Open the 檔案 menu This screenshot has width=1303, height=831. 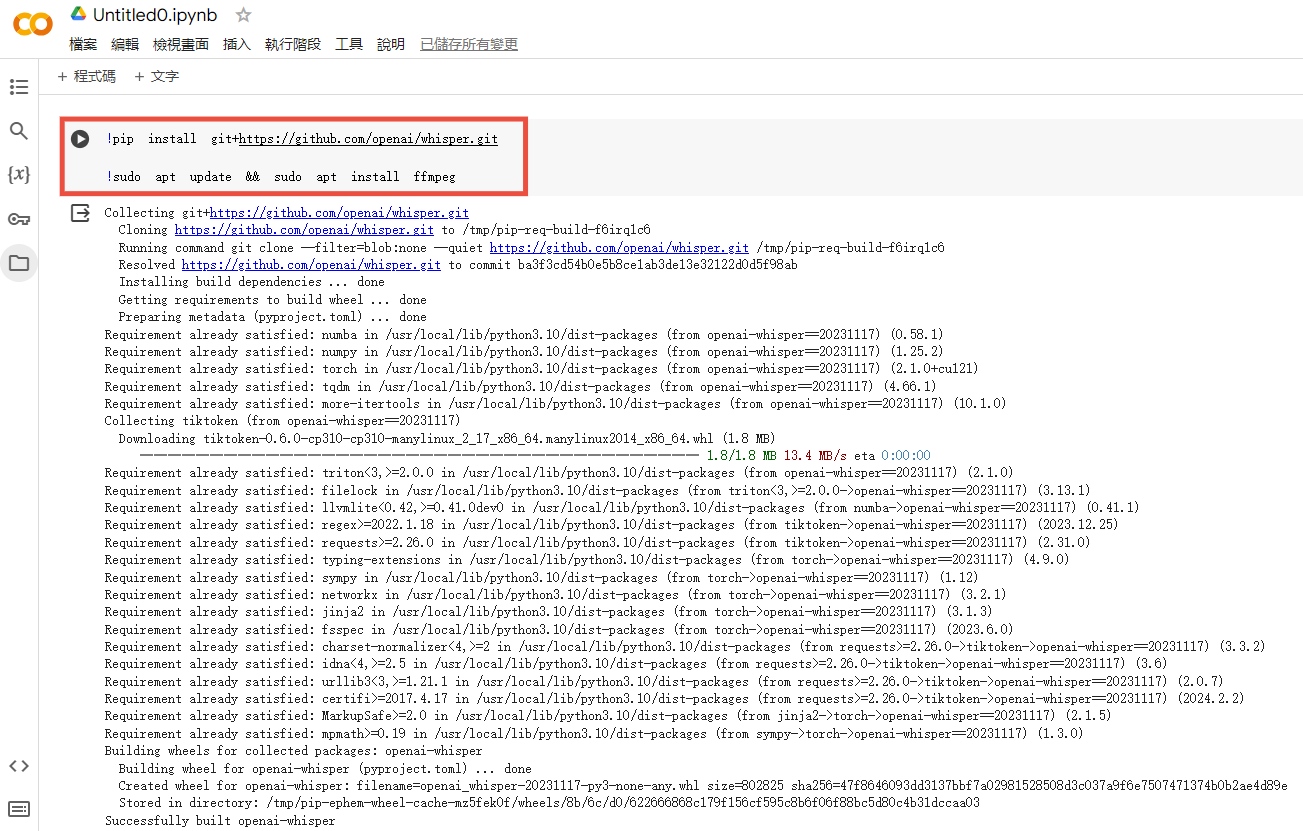click(x=83, y=44)
